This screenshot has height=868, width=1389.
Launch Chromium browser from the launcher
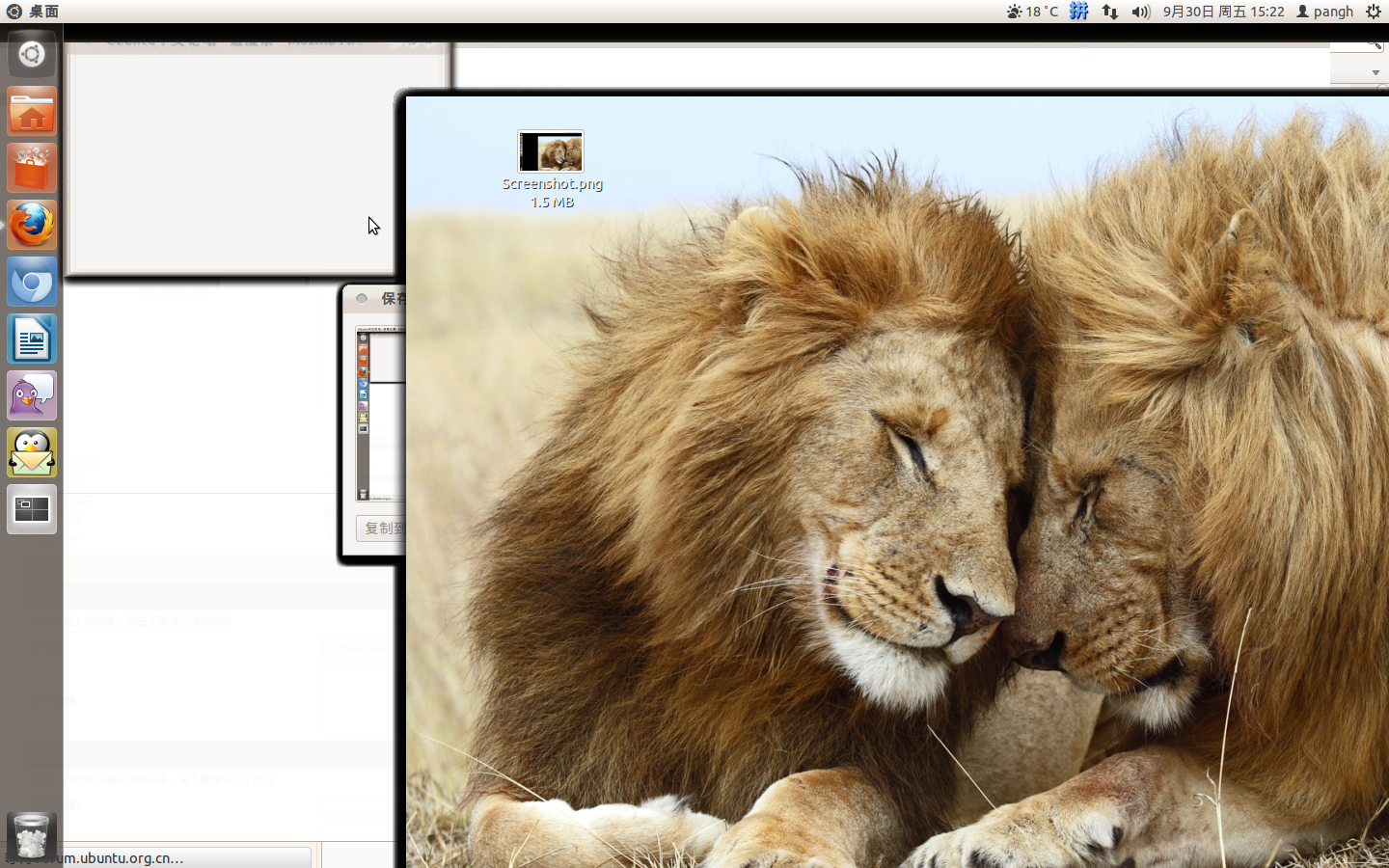click(32, 283)
